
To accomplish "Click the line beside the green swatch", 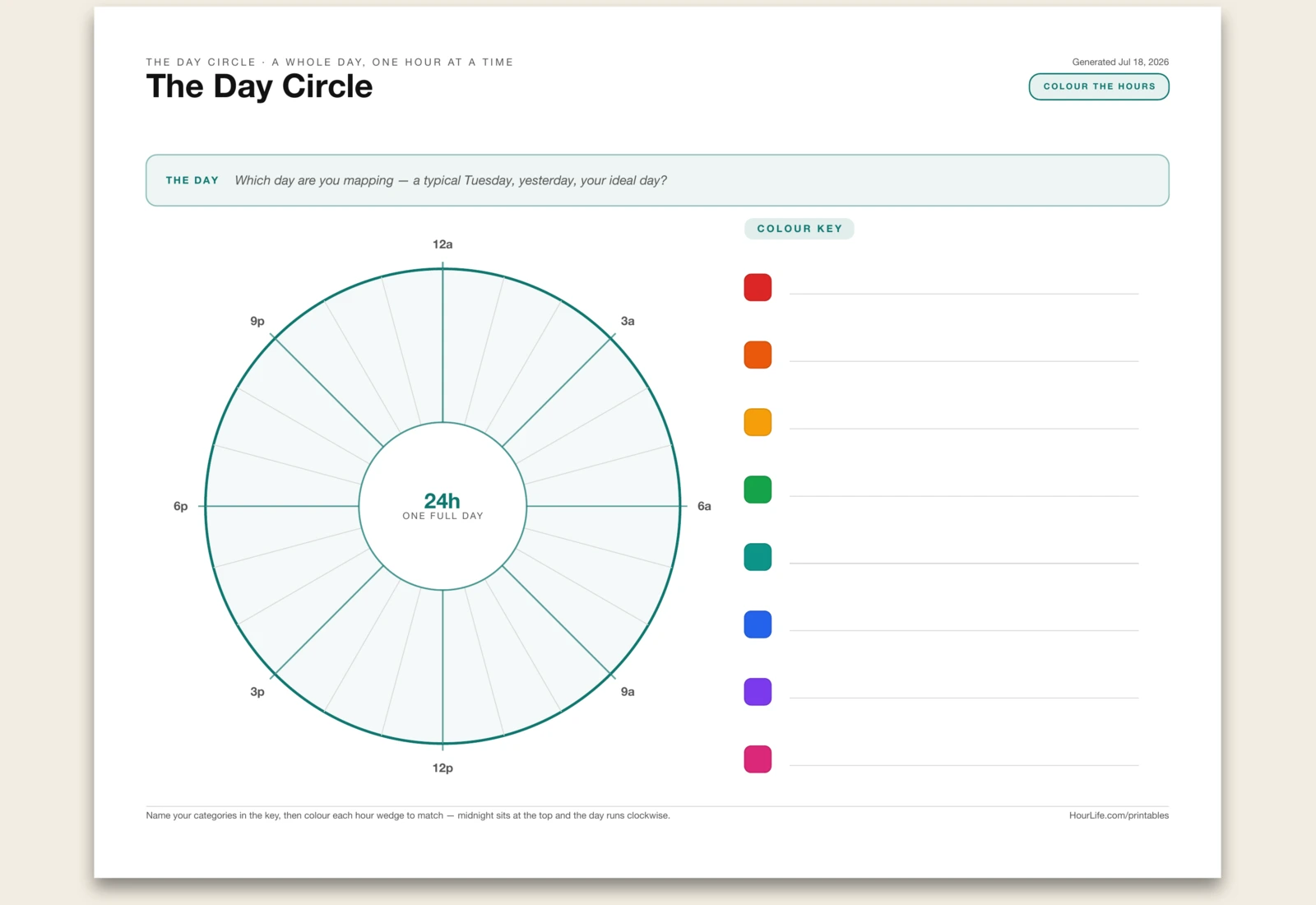I will (964, 495).
